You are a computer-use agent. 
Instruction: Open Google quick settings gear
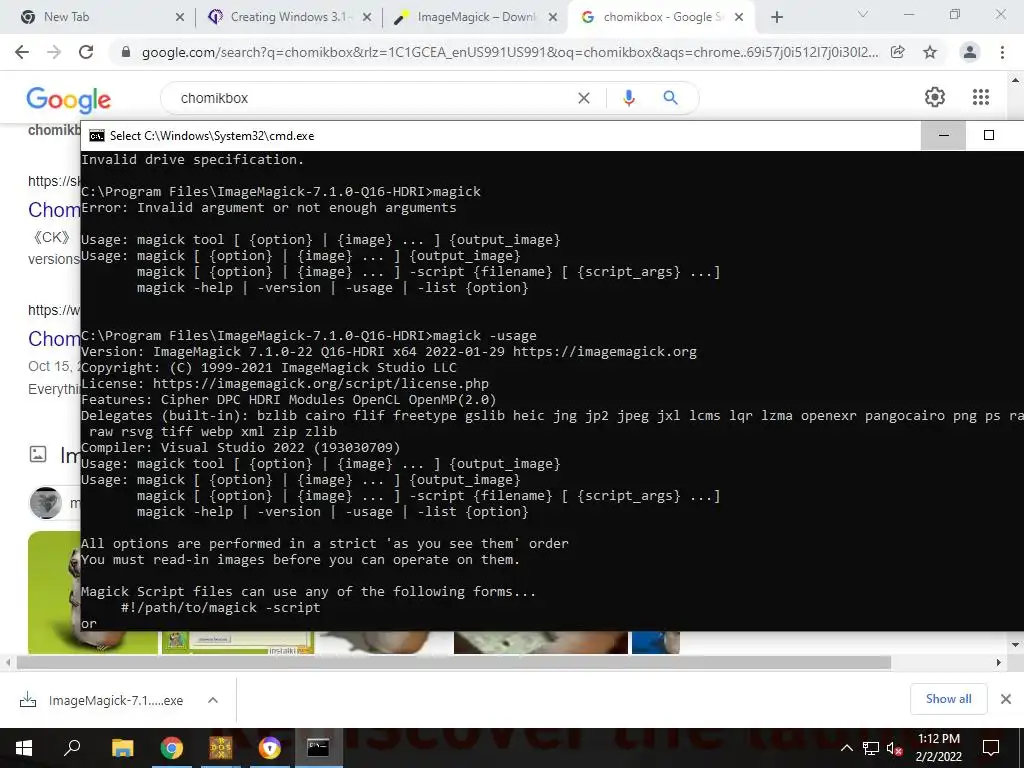935,97
